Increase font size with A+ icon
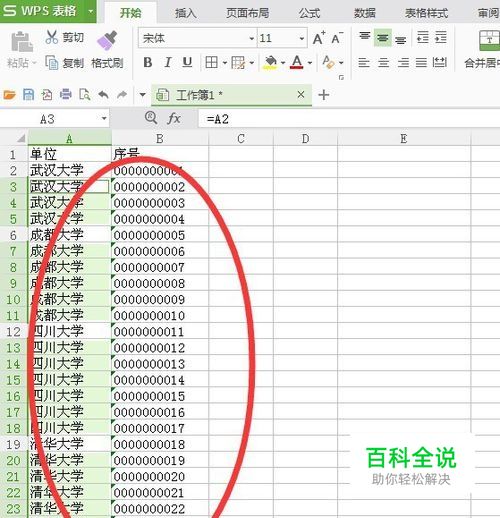Screen dimensions: 500x518 tap(319, 38)
